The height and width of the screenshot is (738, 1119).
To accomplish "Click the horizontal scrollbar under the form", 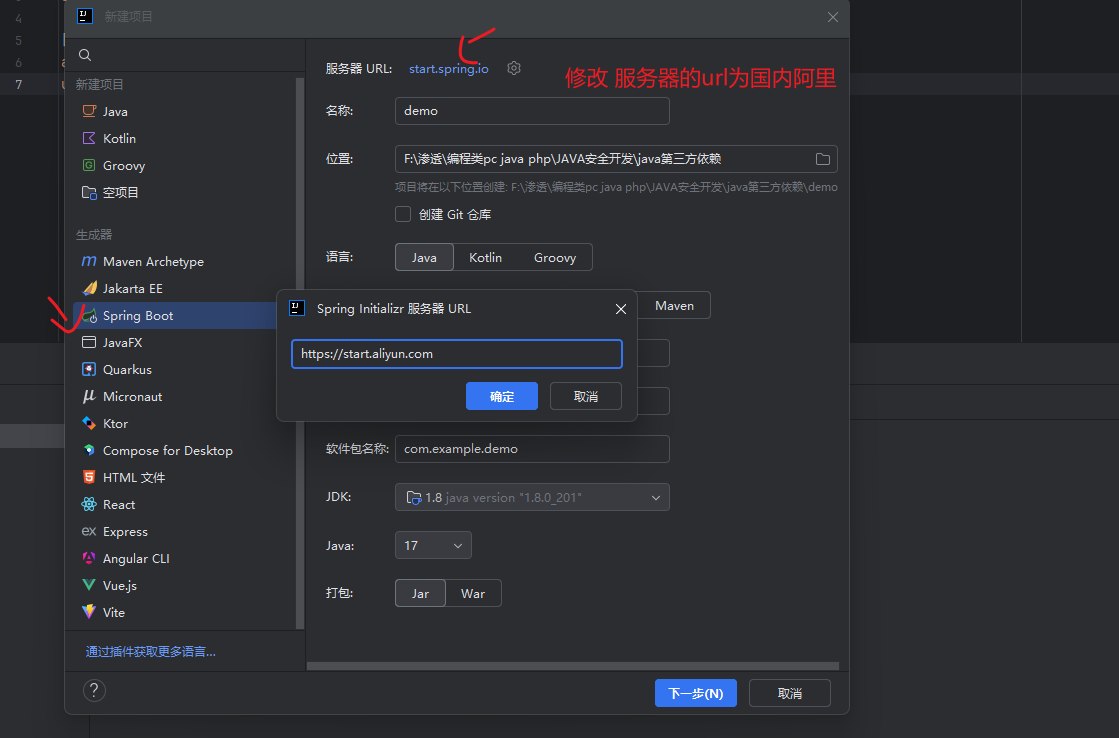I will [572, 666].
